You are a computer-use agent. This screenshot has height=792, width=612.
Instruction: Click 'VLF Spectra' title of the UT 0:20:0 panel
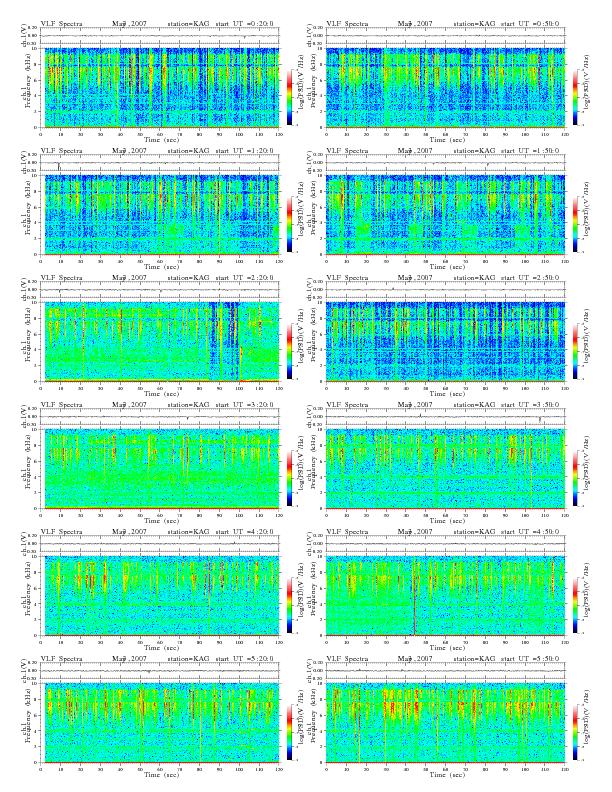click(x=62, y=24)
